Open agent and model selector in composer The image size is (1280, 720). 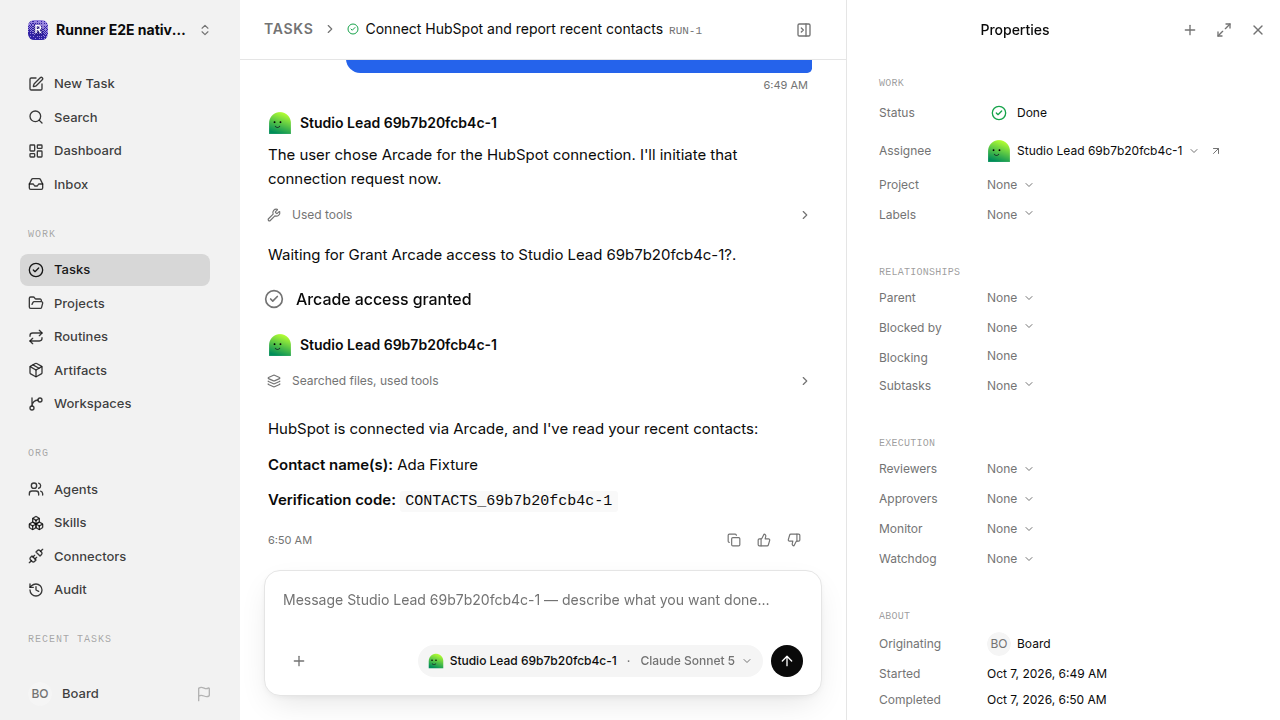590,661
